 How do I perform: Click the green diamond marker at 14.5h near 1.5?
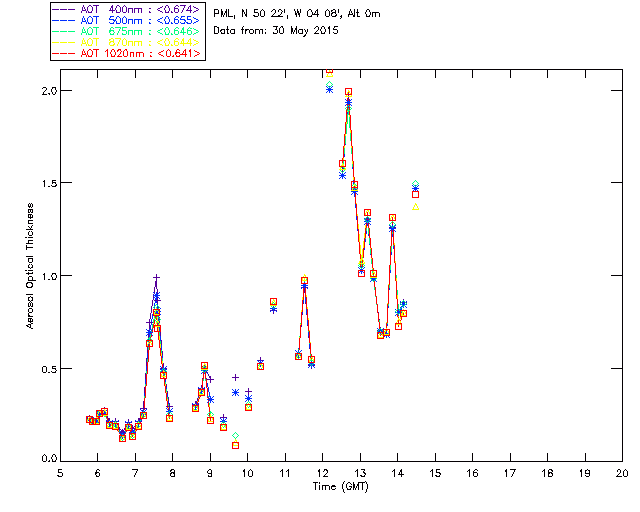416,184
